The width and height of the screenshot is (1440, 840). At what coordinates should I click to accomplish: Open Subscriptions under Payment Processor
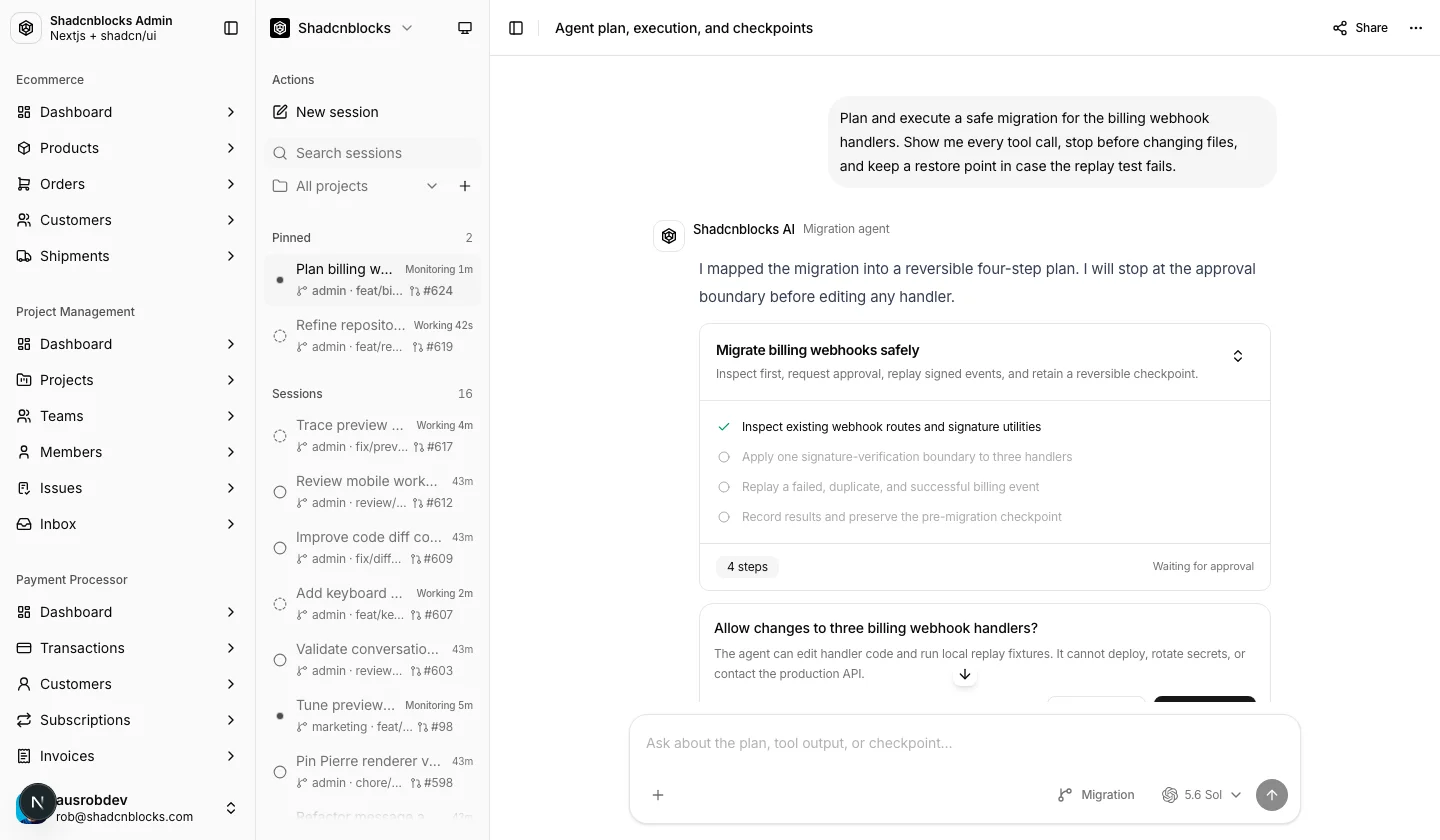[x=128, y=720]
